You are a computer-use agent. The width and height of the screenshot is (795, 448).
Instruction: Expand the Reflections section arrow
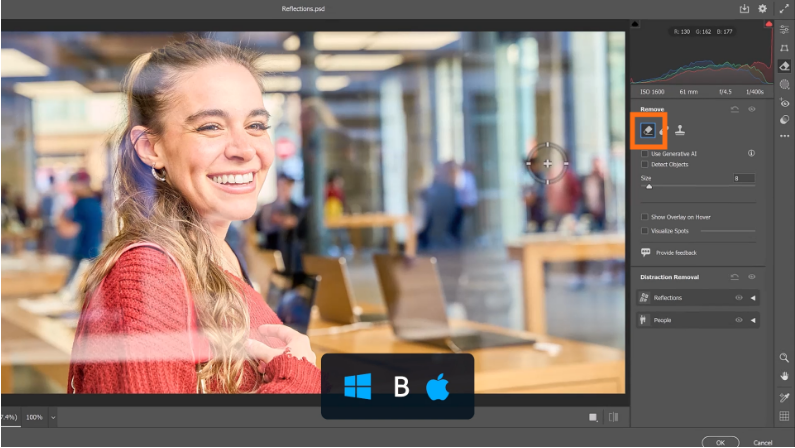(x=753, y=298)
